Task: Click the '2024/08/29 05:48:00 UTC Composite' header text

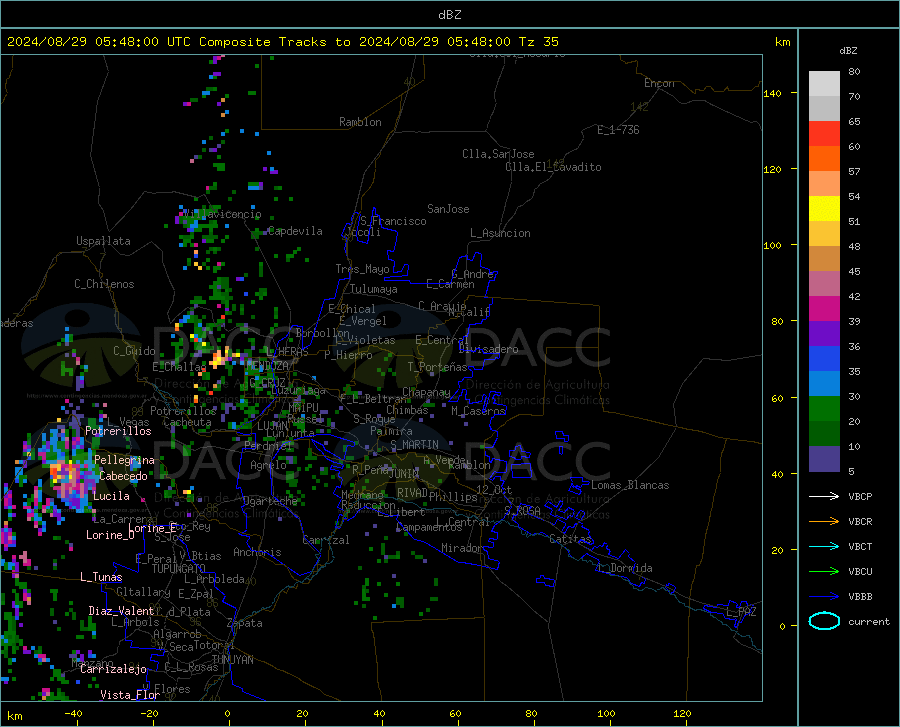Action: pyautogui.click(x=138, y=42)
